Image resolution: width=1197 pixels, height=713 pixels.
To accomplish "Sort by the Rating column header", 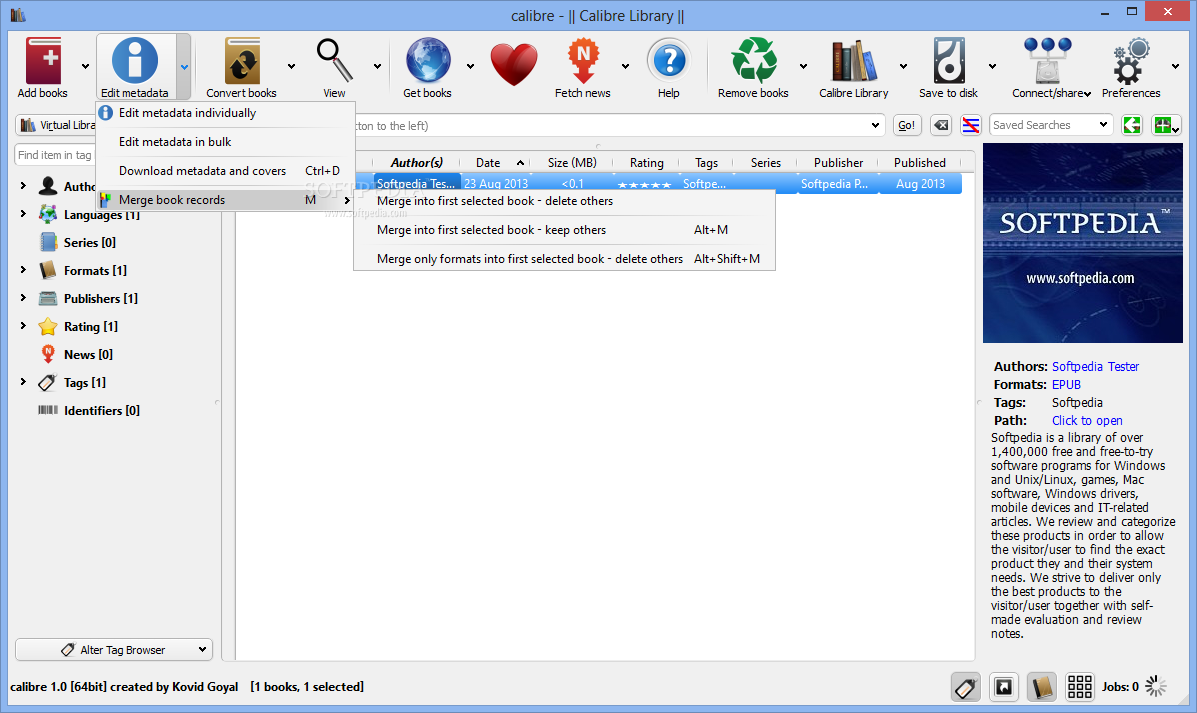I will coord(647,163).
